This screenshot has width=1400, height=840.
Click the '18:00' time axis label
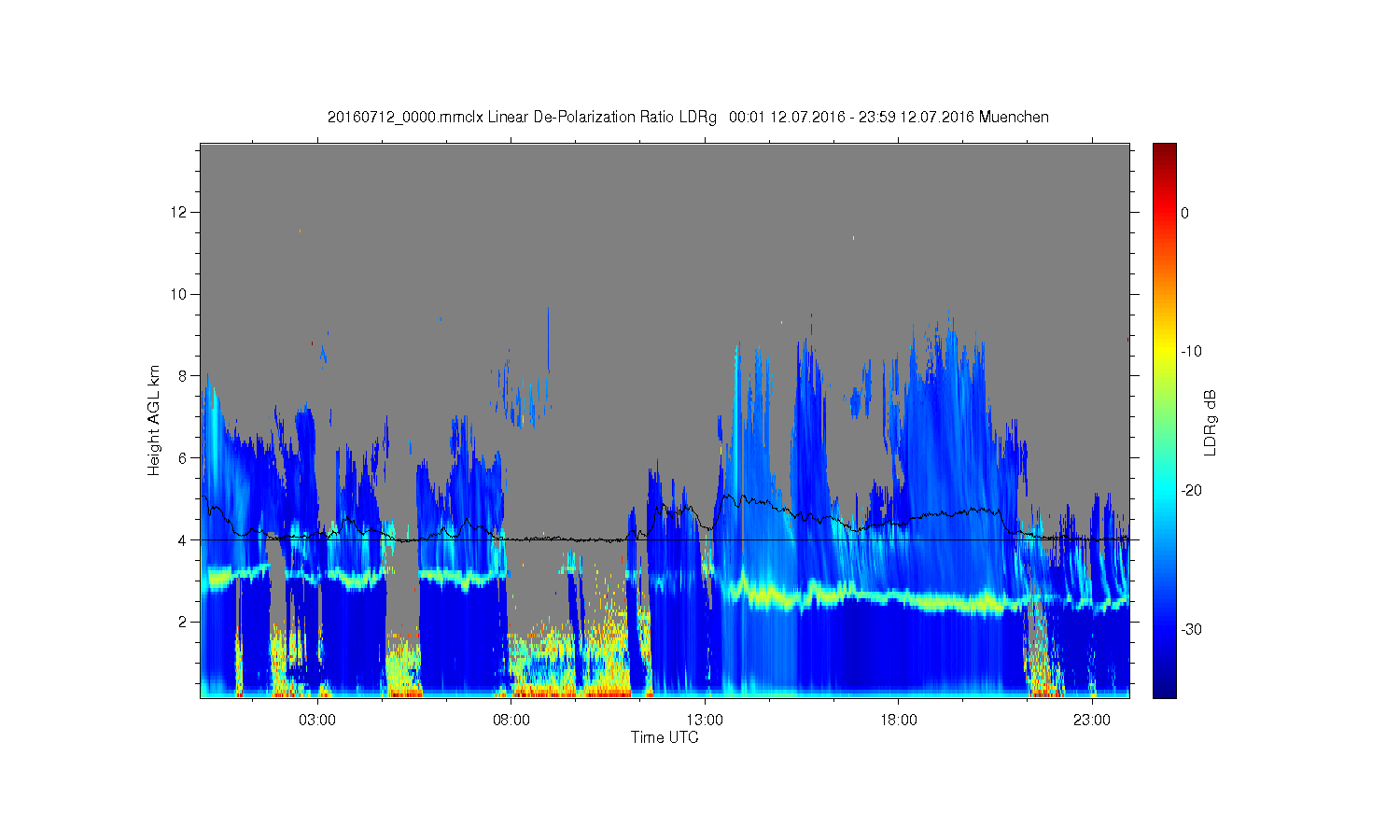tap(898, 721)
